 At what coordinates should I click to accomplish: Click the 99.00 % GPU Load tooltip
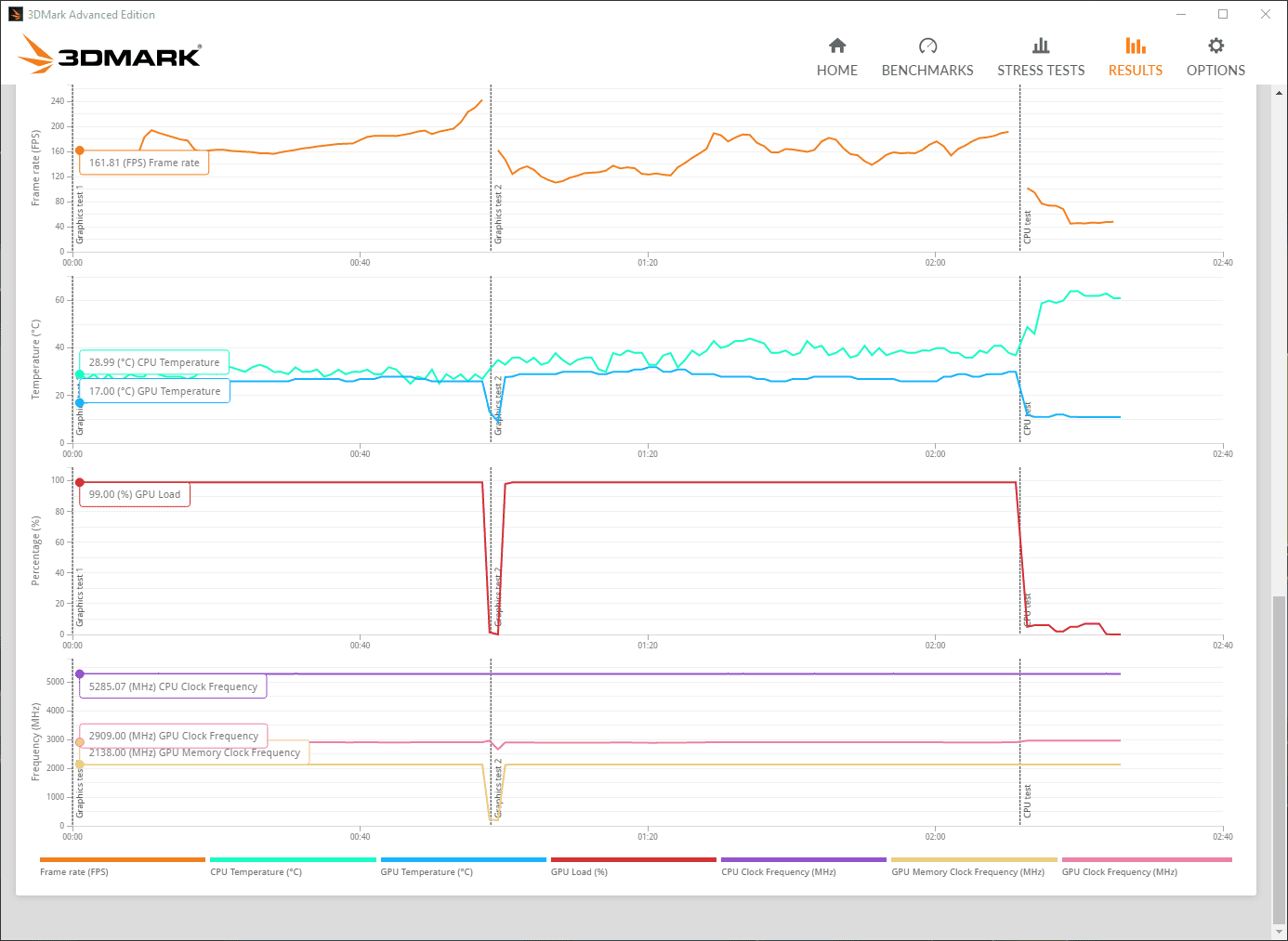135,494
